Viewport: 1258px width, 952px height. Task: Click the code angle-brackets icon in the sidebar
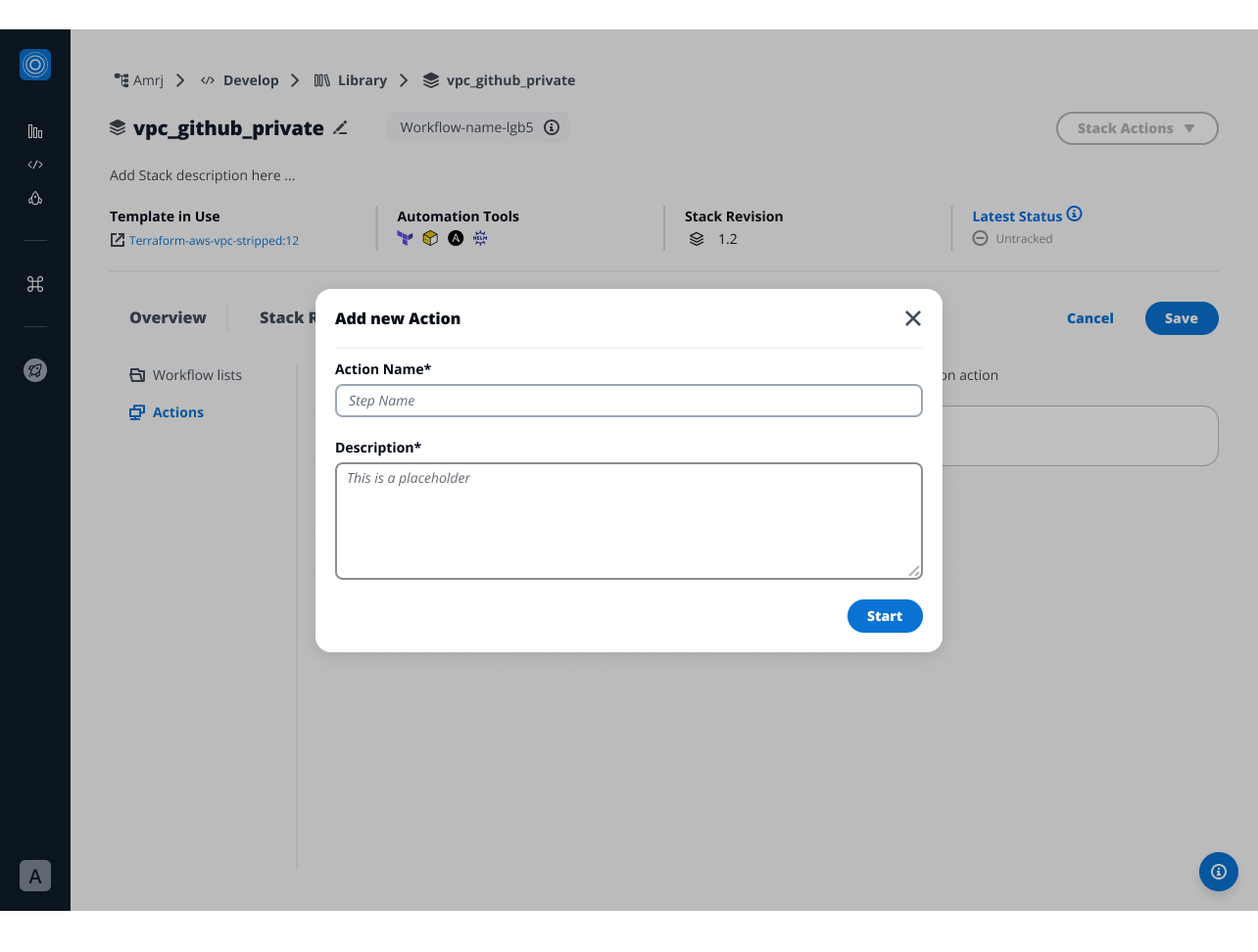34,165
